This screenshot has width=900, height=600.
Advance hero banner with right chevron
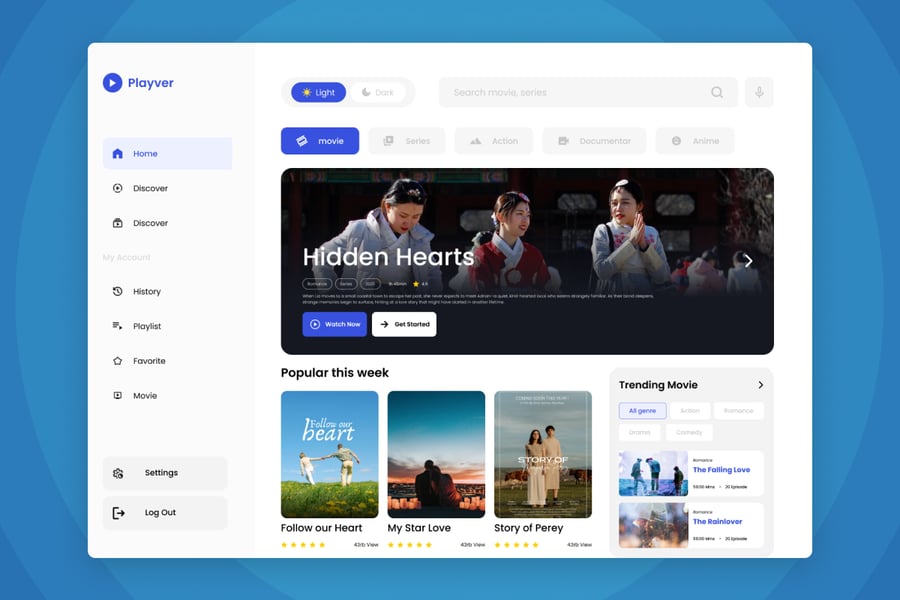tap(748, 261)
